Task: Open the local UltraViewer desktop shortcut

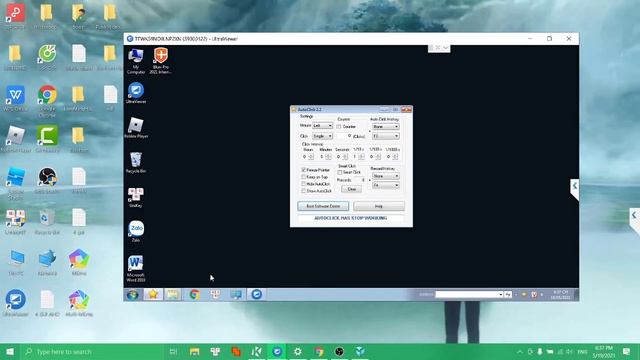Action: click(16, 303)
